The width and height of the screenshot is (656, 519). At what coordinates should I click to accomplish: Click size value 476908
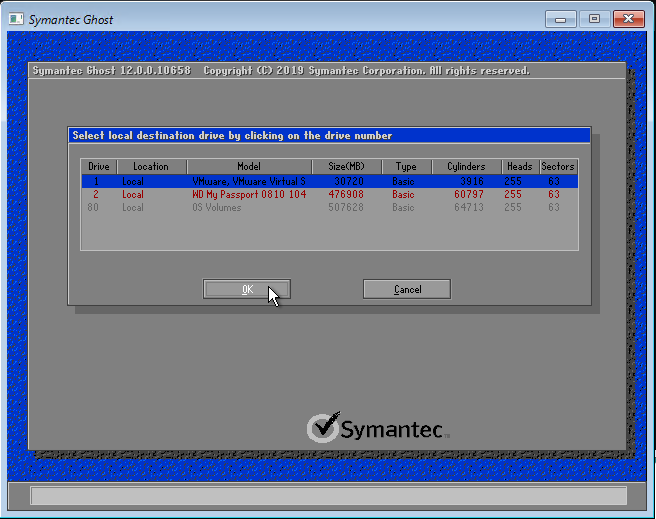click(346, 194)
